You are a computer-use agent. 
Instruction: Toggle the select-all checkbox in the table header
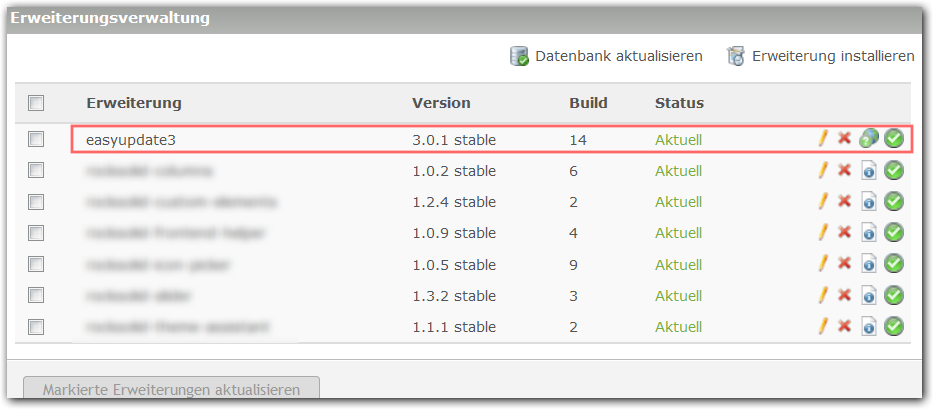point(36,103)
